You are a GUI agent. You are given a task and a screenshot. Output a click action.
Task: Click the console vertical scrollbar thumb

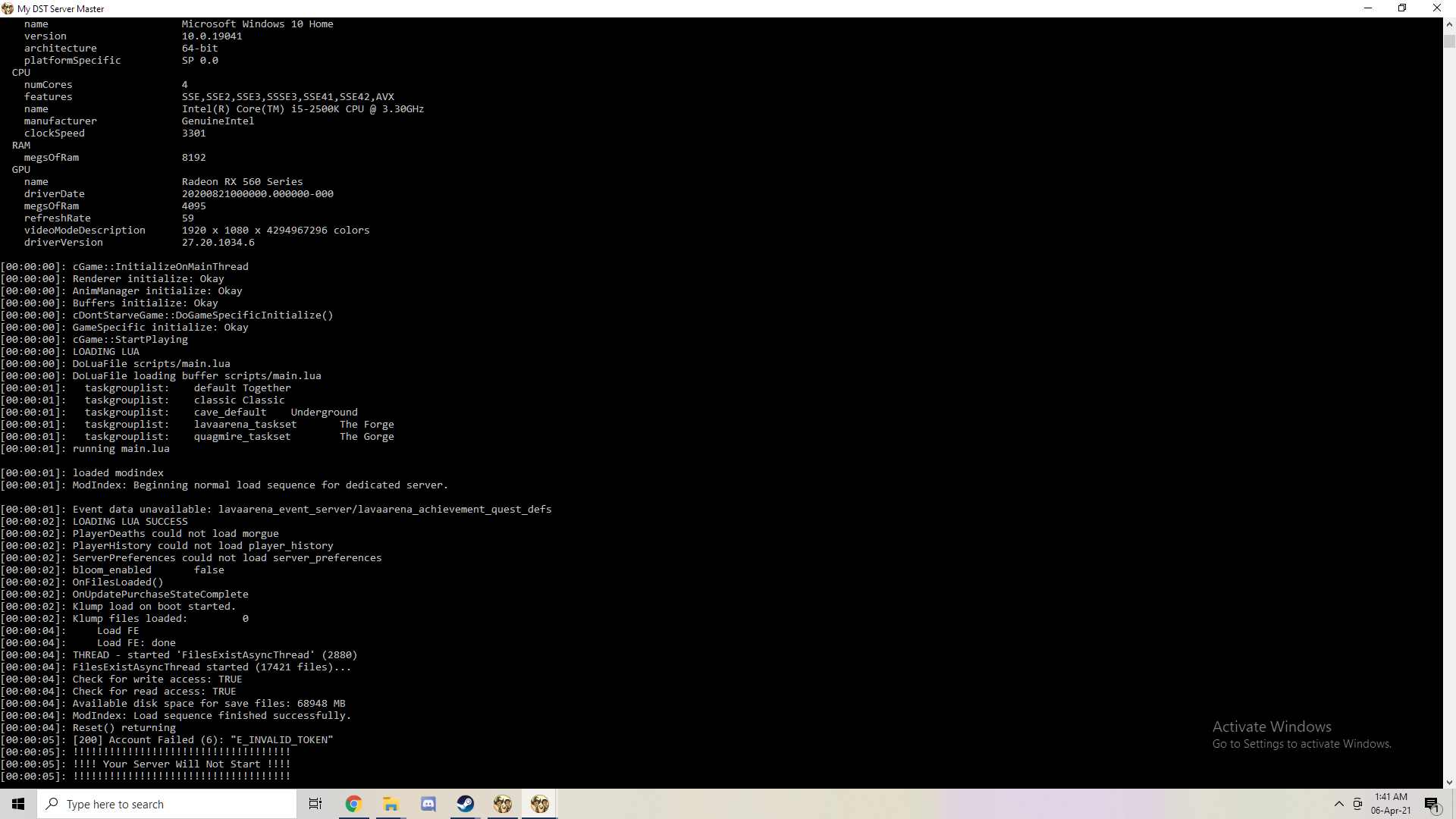(x=1449, y=41)
